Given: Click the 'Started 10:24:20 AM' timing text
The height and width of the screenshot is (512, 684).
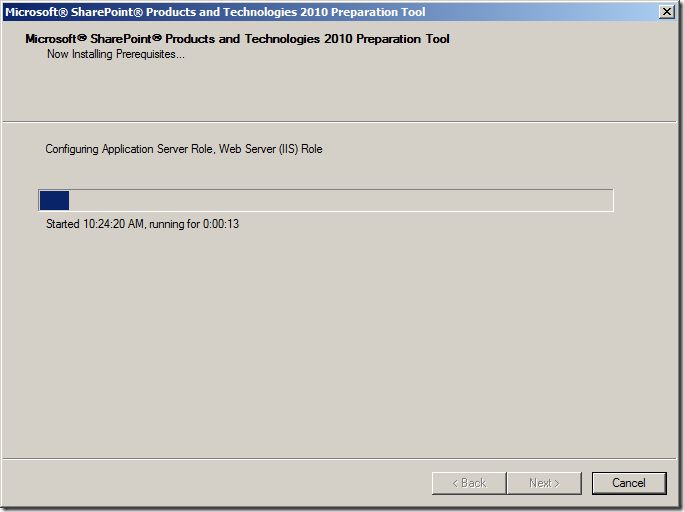Looking at the screenshot, I should (x=142, y=224).
